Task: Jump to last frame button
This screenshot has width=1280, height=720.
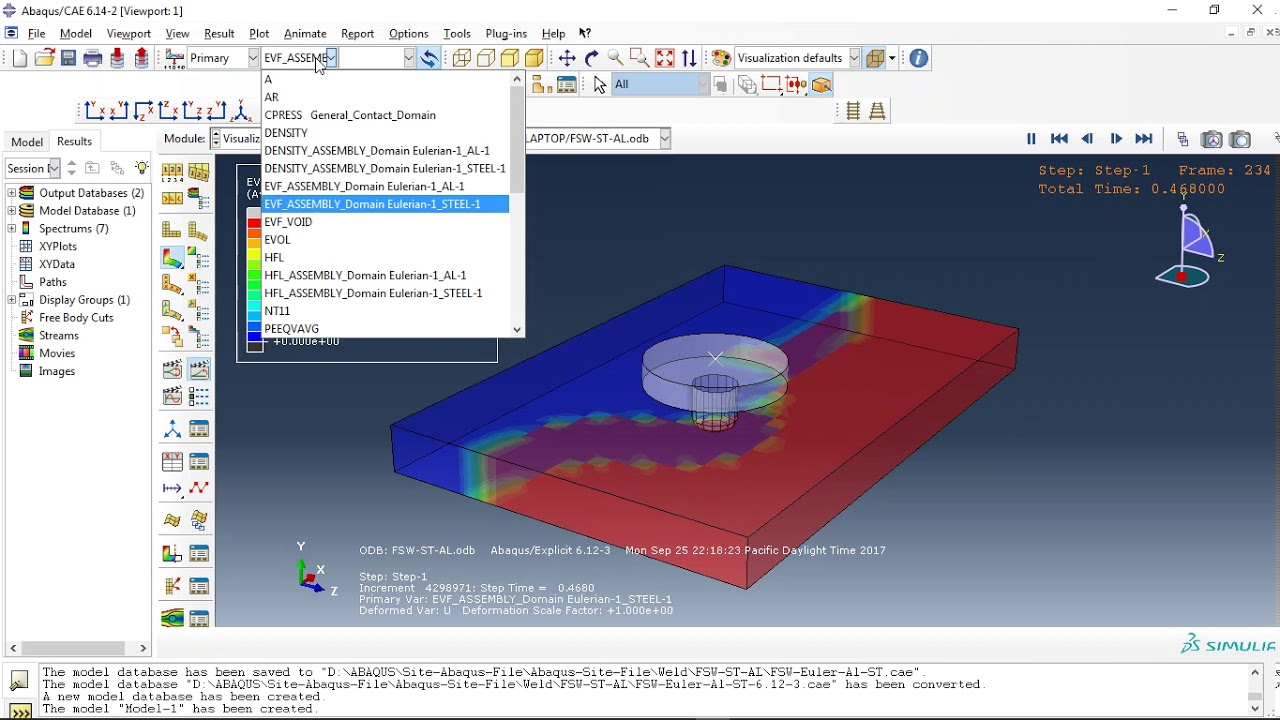Action: (x=1144, y=139)
